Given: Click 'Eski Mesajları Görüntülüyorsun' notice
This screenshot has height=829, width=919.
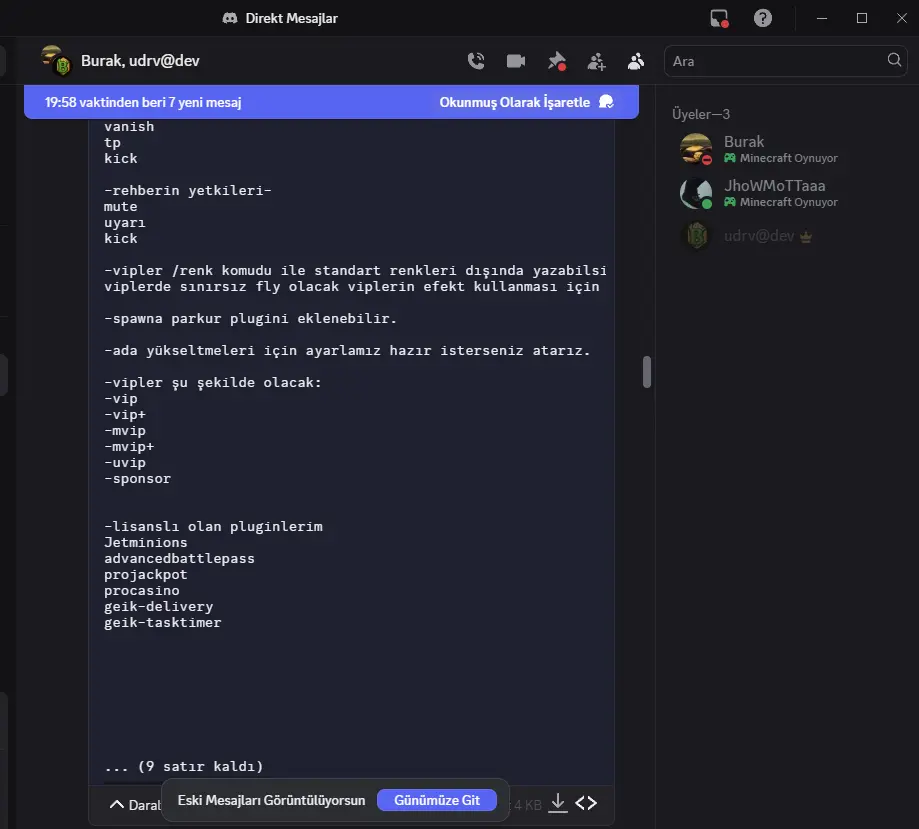Looking at the screenshot, I should coord(271,800).
